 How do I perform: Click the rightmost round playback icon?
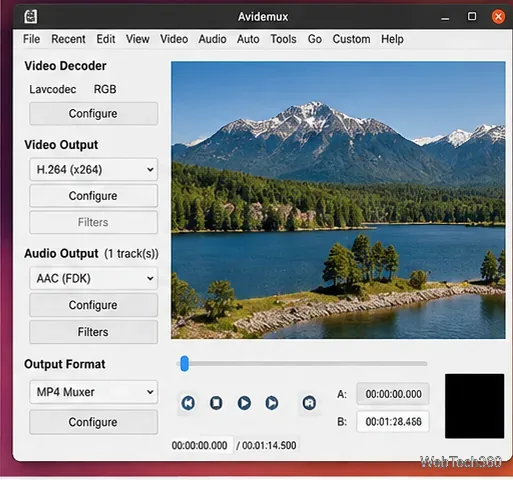(x=309, y=403)
